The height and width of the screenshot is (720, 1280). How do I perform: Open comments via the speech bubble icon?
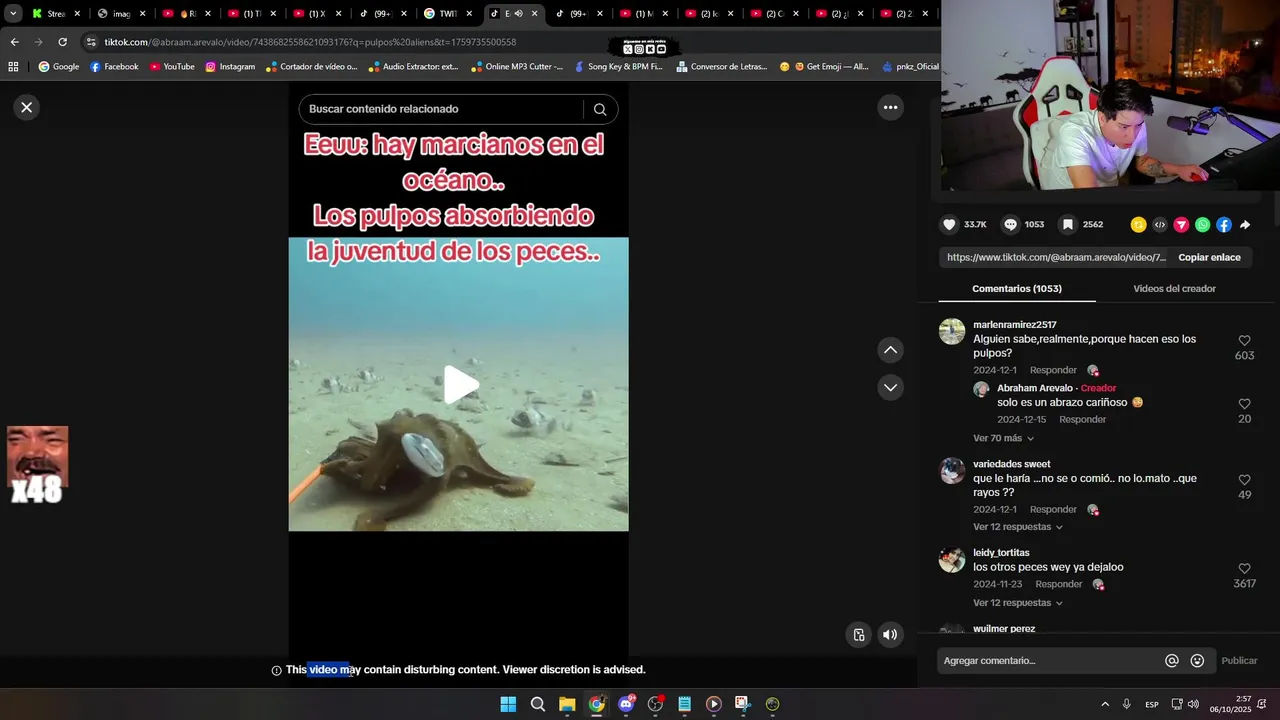pos(1010,225)
